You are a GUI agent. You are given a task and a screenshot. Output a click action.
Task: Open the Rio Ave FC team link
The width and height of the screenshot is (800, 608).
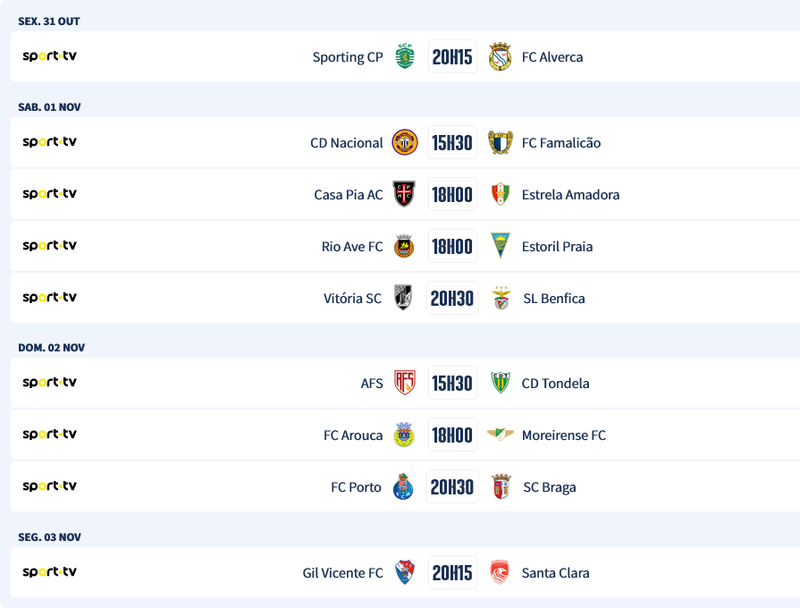click(352, 247)
